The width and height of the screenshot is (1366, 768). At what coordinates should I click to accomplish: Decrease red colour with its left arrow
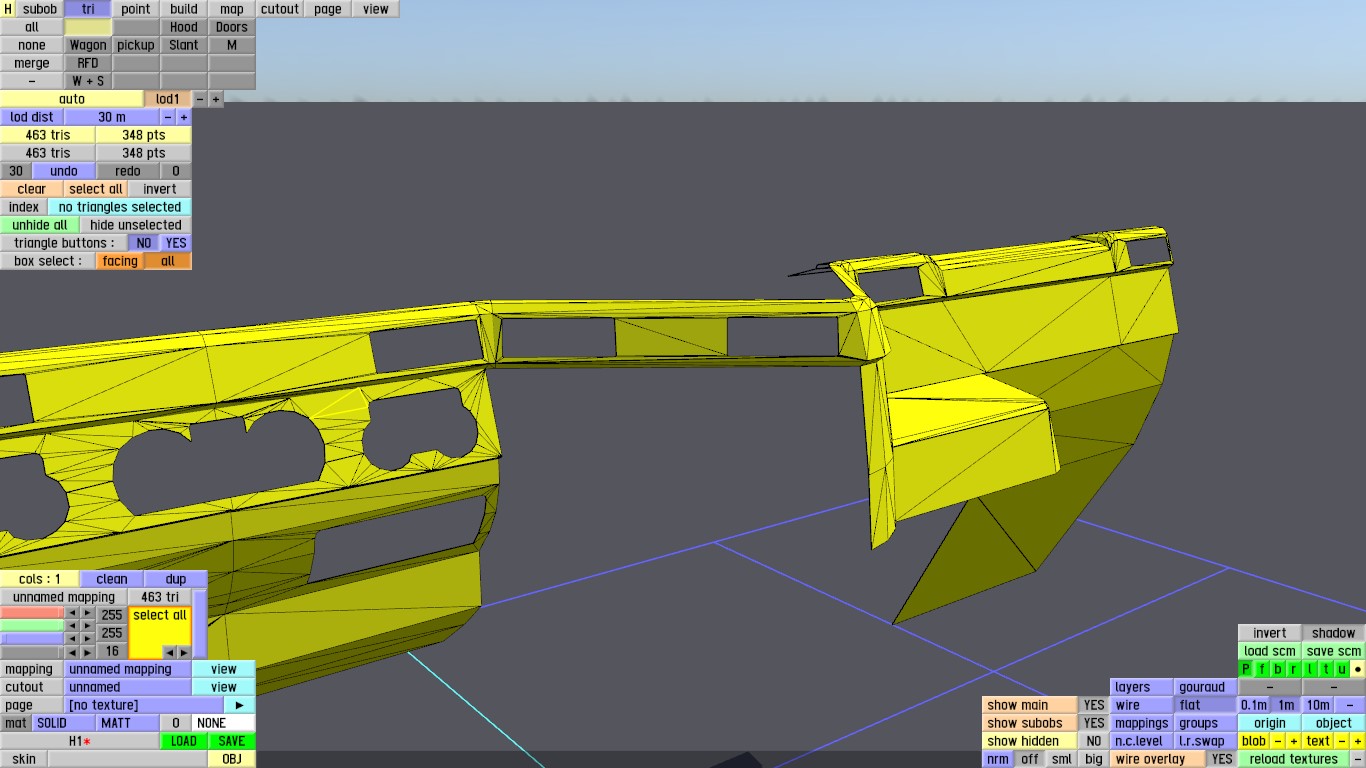pyautogui.click(x=72, y=613)
